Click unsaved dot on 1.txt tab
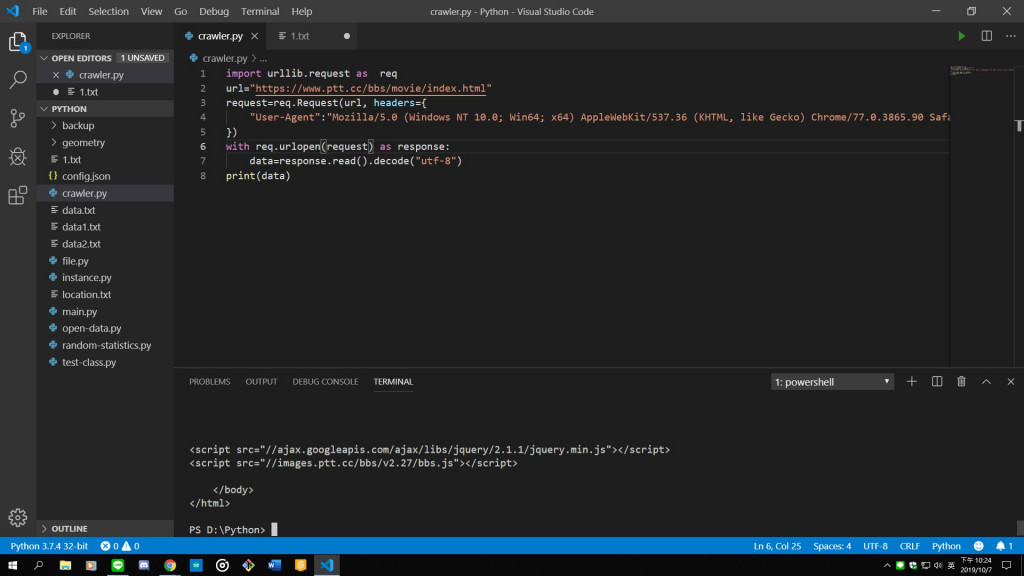The width and height of the screenshot is (1024, 576). click(347, 36)
